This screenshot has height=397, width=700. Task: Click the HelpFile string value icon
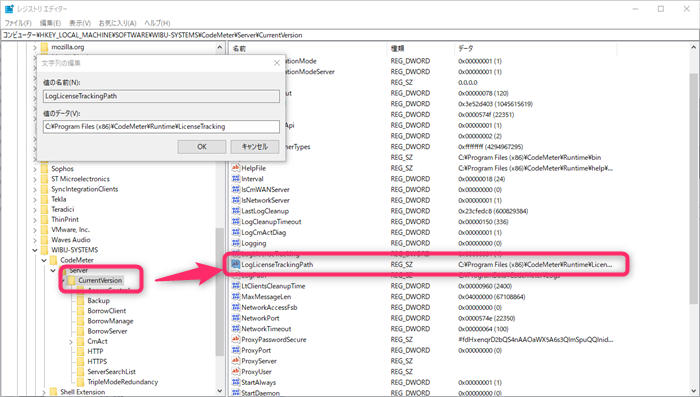pyautogui.click(x=236, y=168)
